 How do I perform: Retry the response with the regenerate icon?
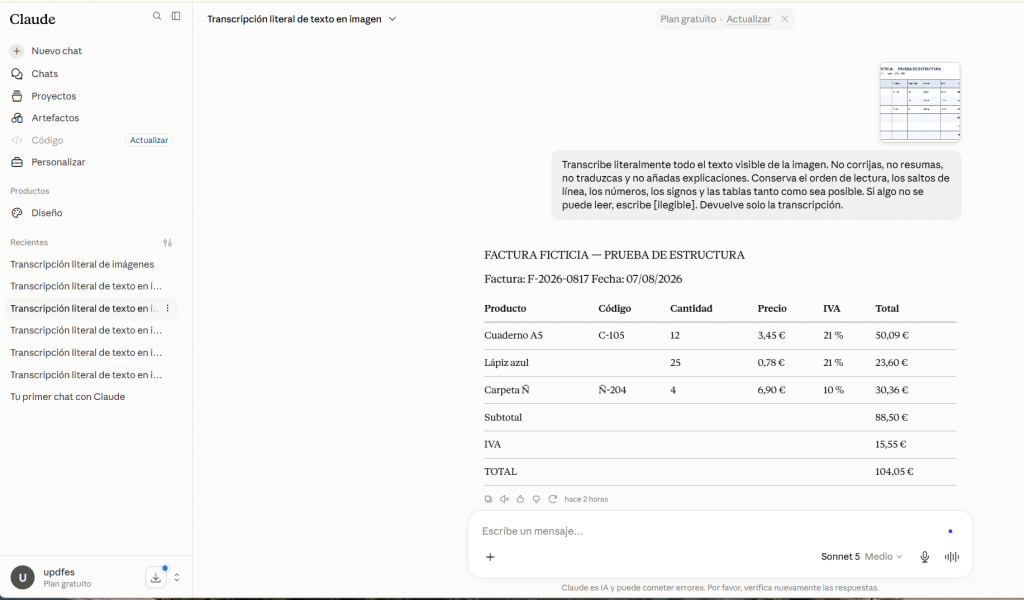click(x=552, y=499)
